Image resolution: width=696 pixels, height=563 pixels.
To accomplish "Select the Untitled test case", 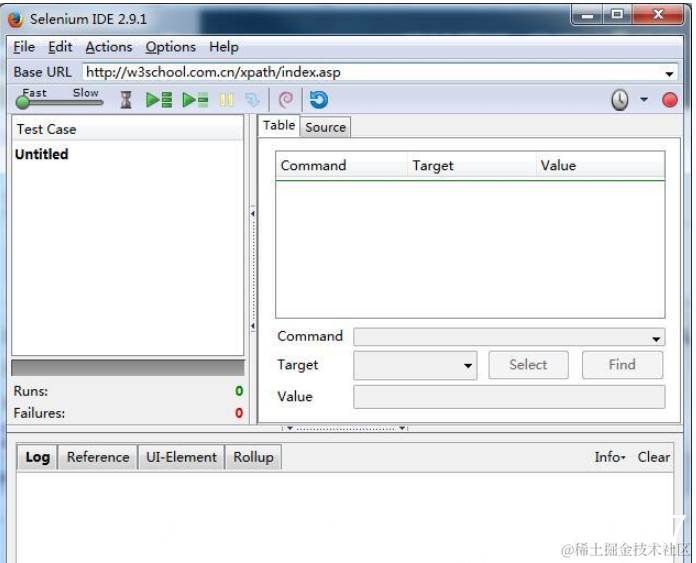I will click(x=42, y=154).
